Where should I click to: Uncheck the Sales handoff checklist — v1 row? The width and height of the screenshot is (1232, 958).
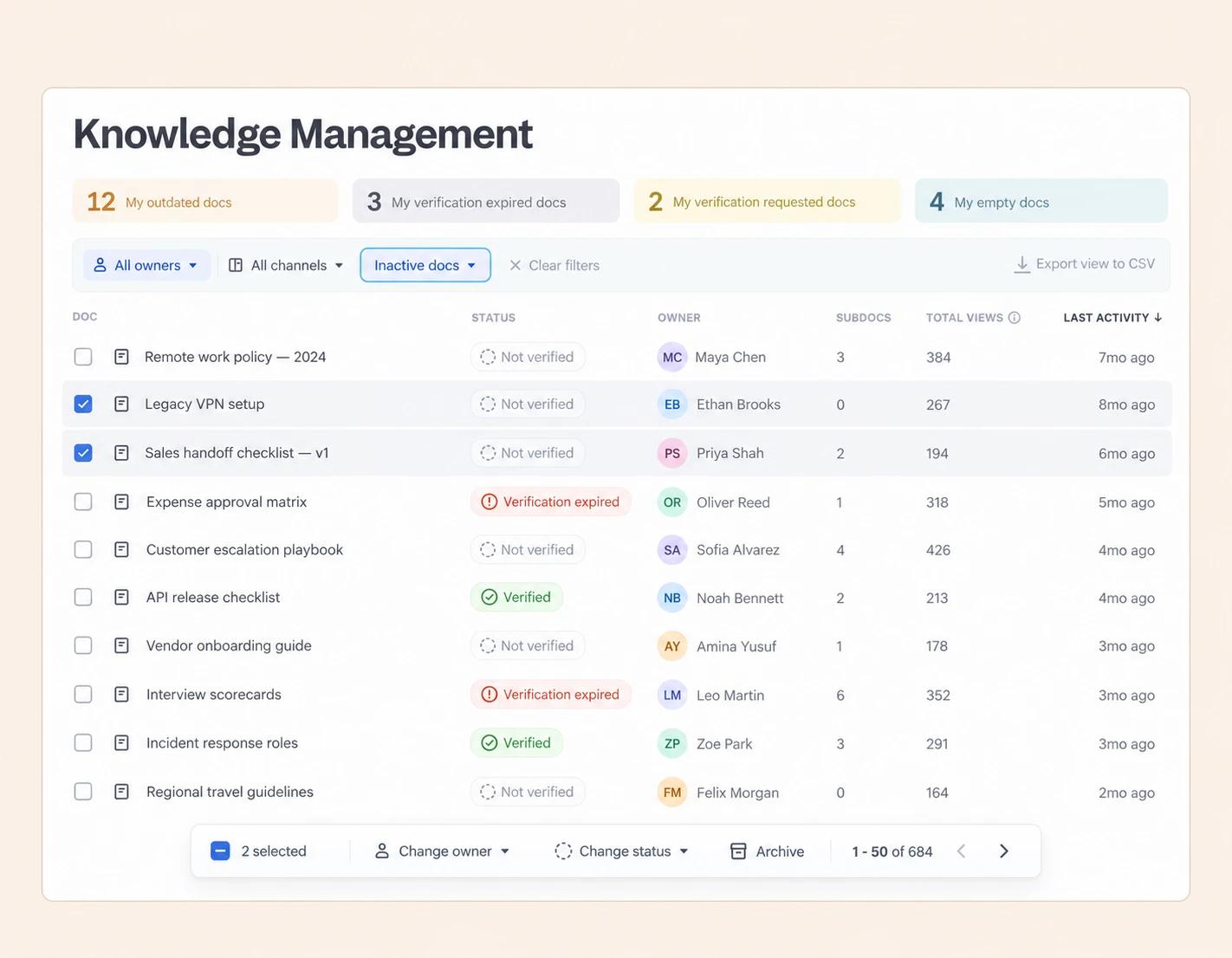[83, 453]
